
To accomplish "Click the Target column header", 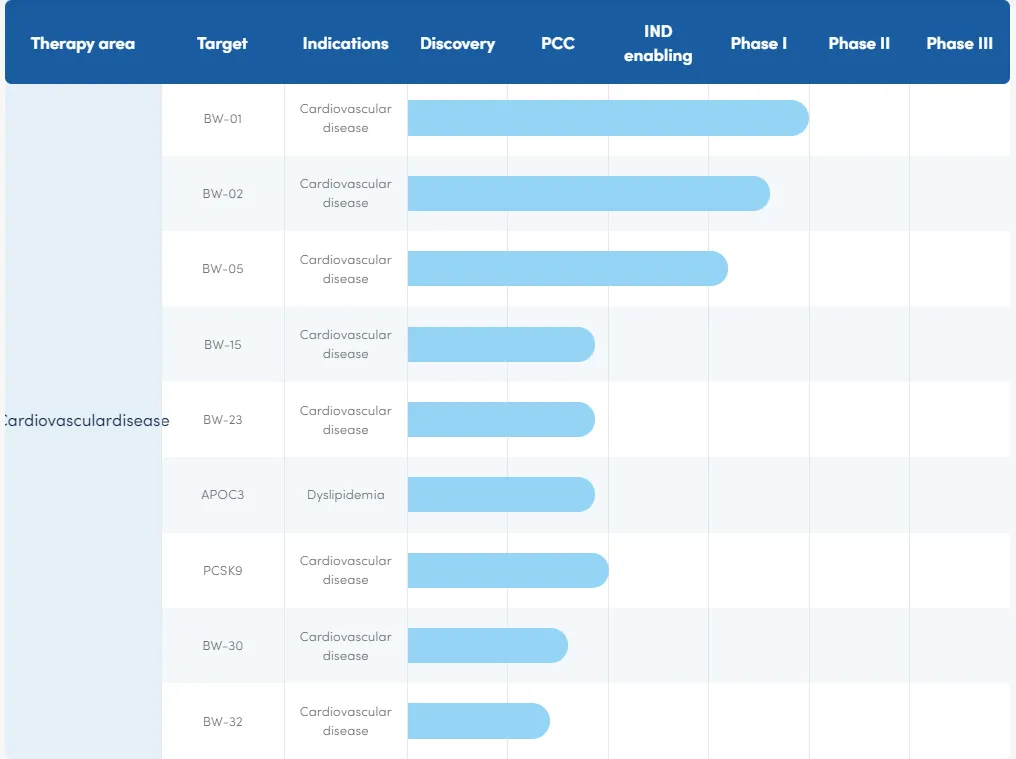I will tap(222, 43).
